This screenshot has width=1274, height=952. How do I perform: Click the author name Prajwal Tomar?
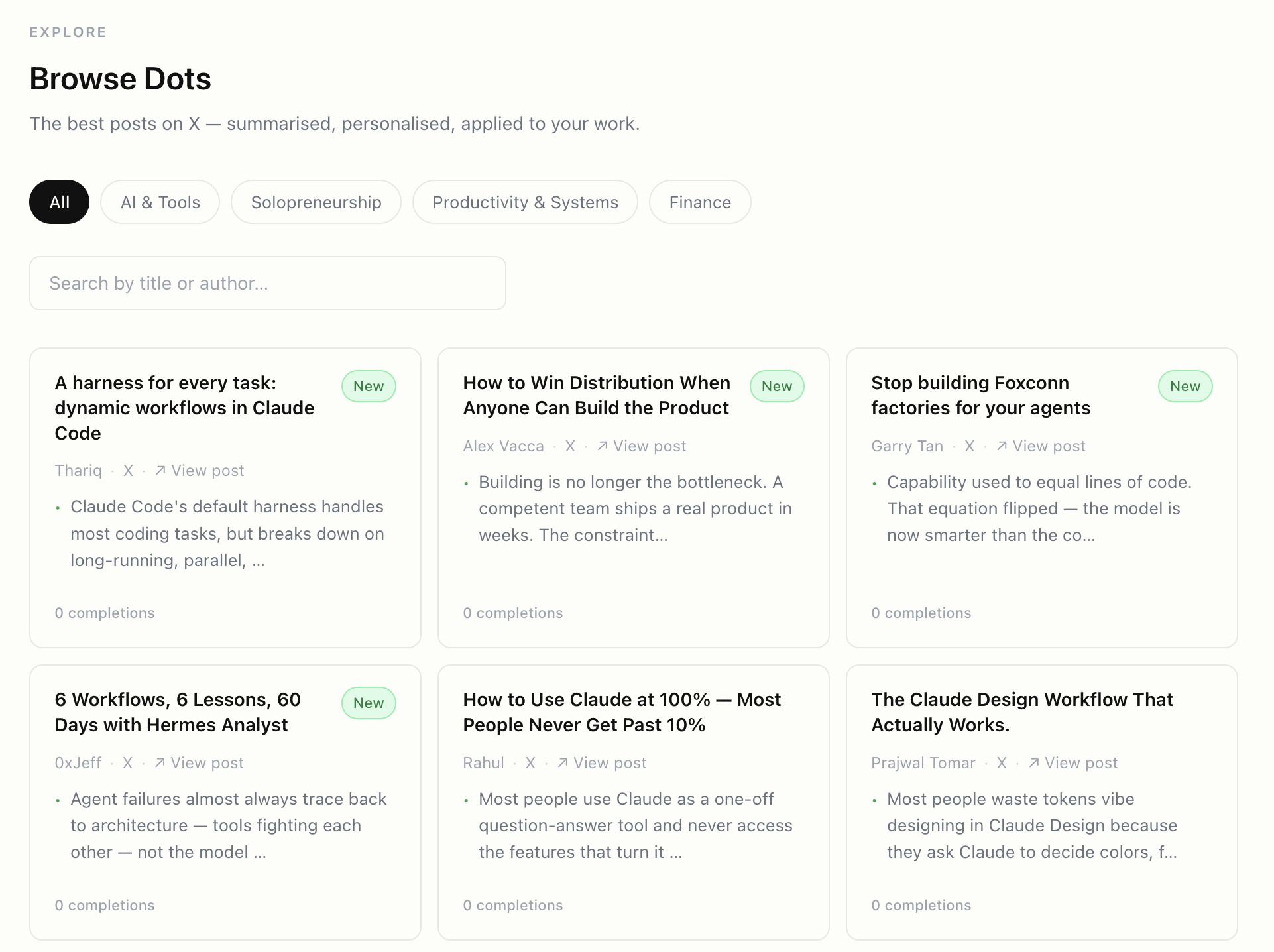[923, 763]
